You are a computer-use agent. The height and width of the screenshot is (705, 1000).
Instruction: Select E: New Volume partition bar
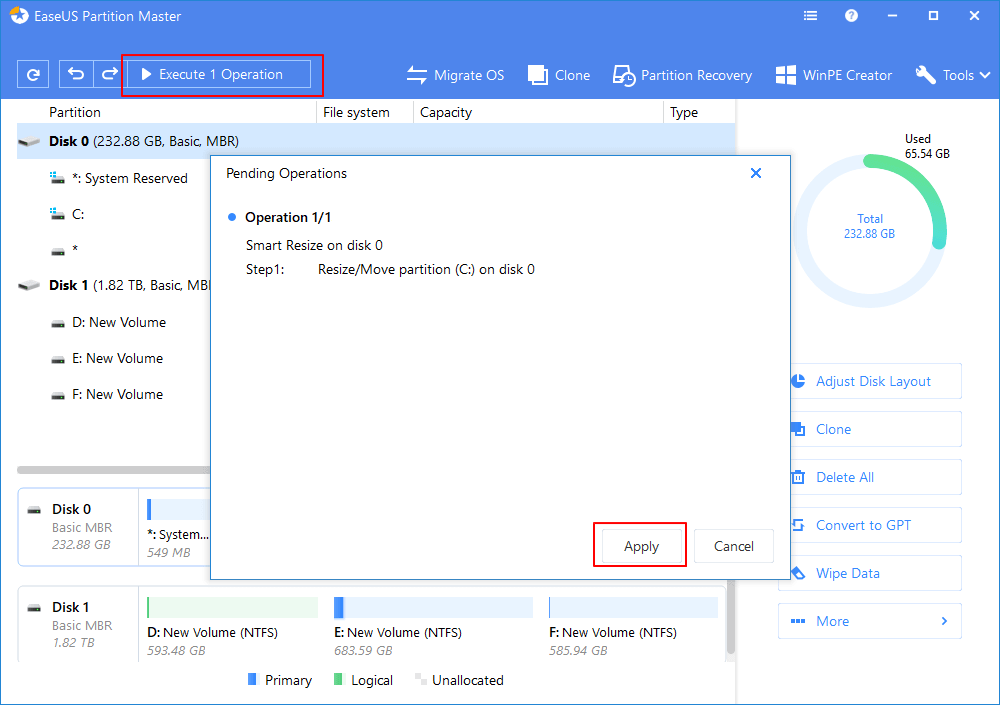(x=432, y=607)
